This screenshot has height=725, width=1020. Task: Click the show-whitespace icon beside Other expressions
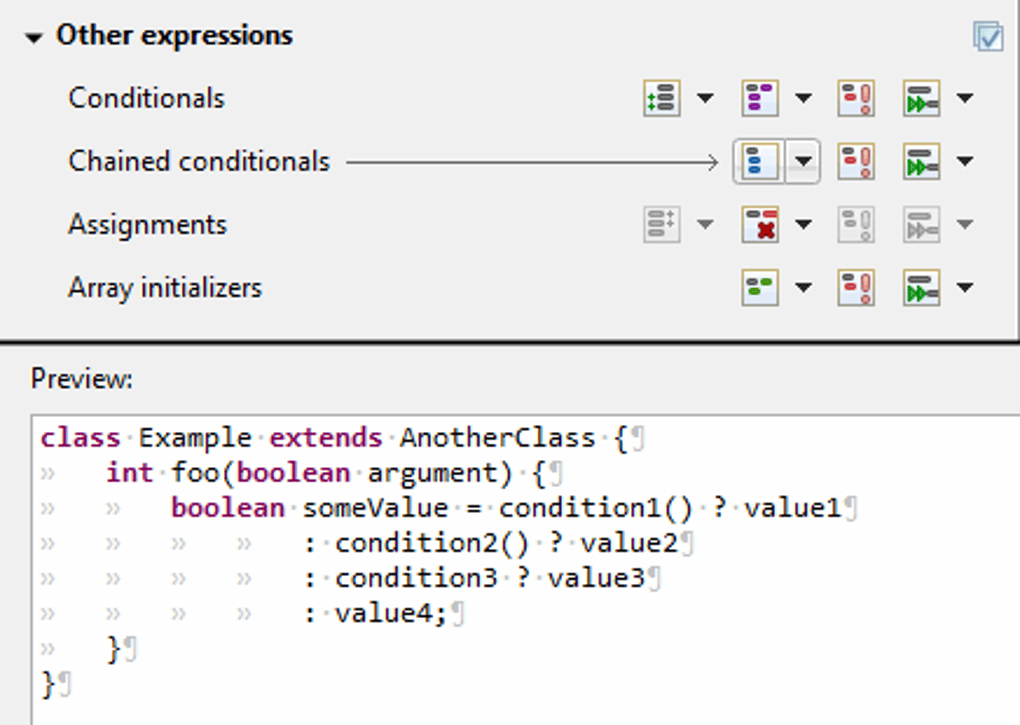pyautogui.click(x=988, y=37)
